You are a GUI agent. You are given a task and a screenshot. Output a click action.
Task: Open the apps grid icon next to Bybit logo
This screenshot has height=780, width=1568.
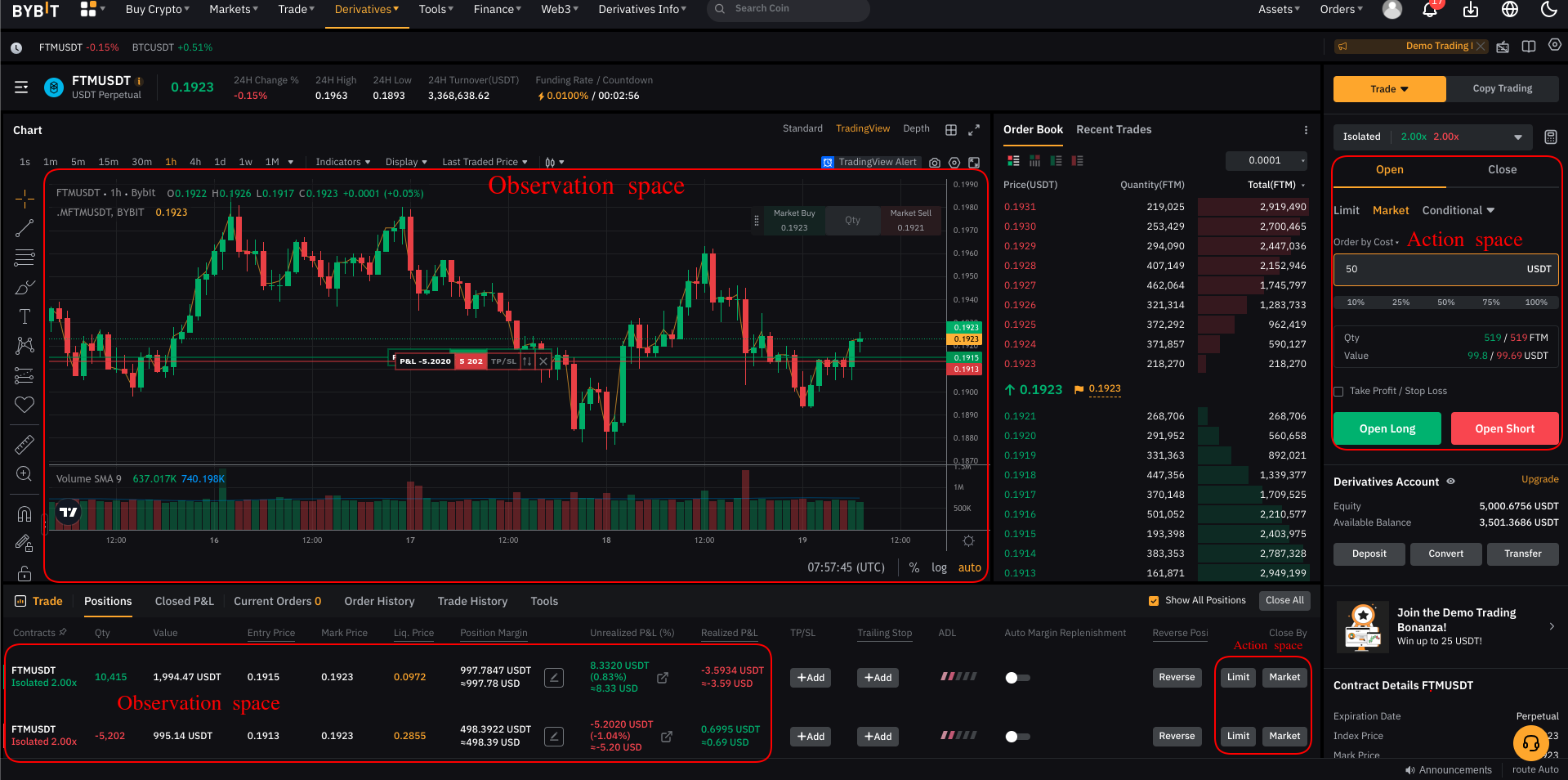[x=88, y=9]
